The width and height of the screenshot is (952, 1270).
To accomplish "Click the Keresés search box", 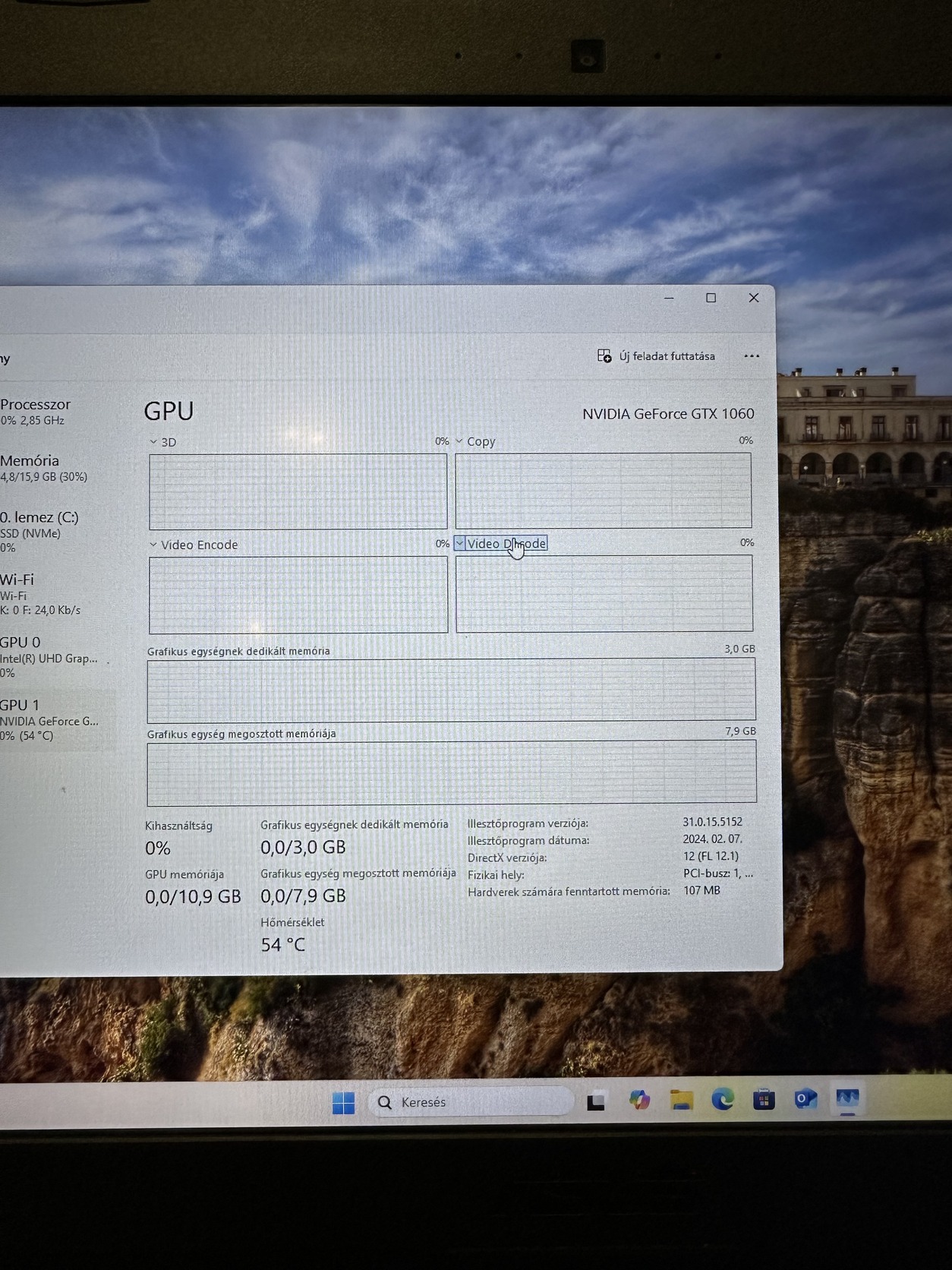I will (x=471, y=1102).
